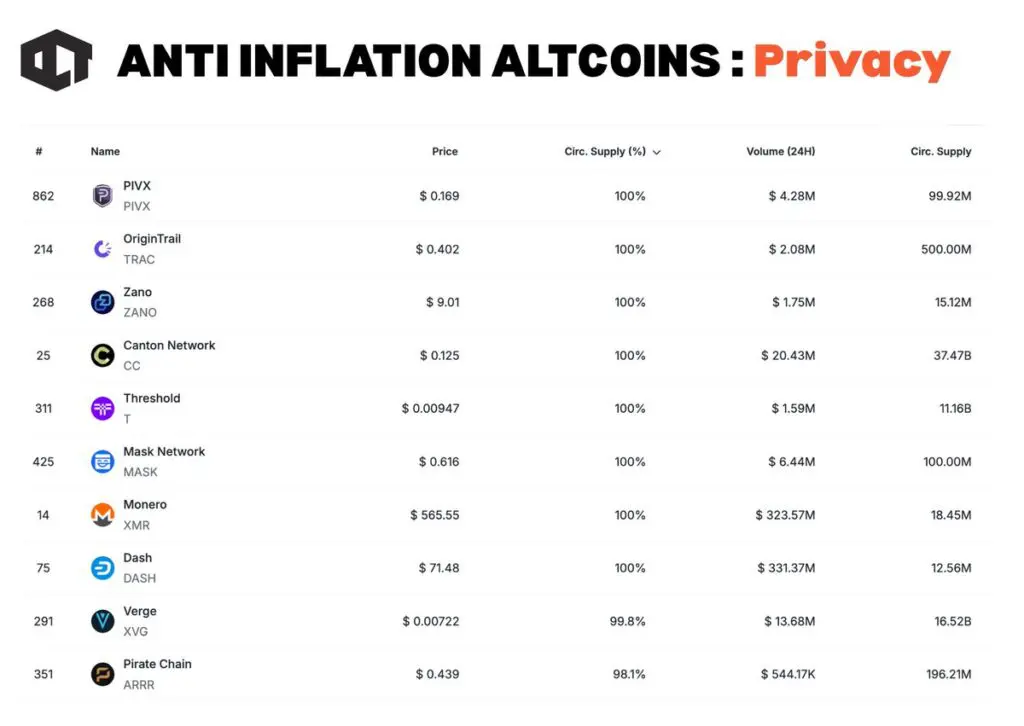1024x726 pixels.
Task: Click the Verge logo icon
Action: pyautogui.click(x=102, y=621)
